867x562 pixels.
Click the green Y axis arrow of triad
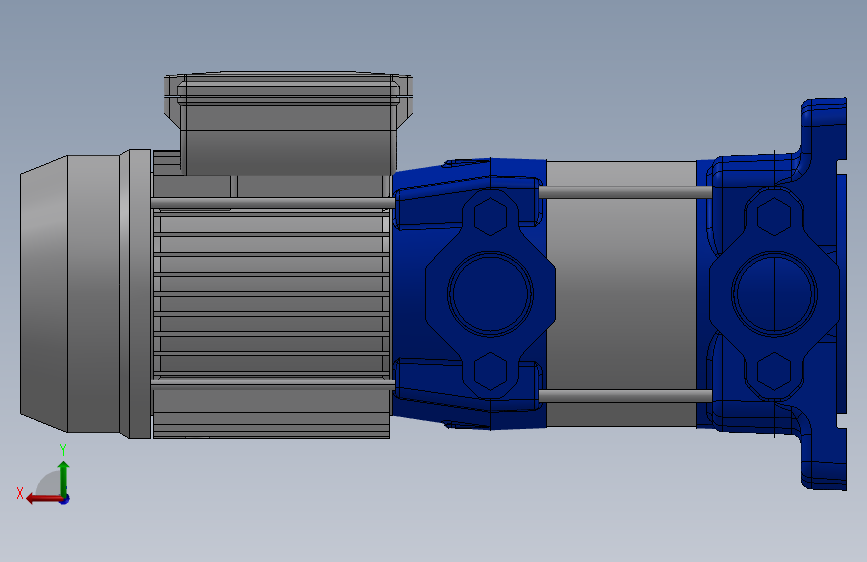64,478
